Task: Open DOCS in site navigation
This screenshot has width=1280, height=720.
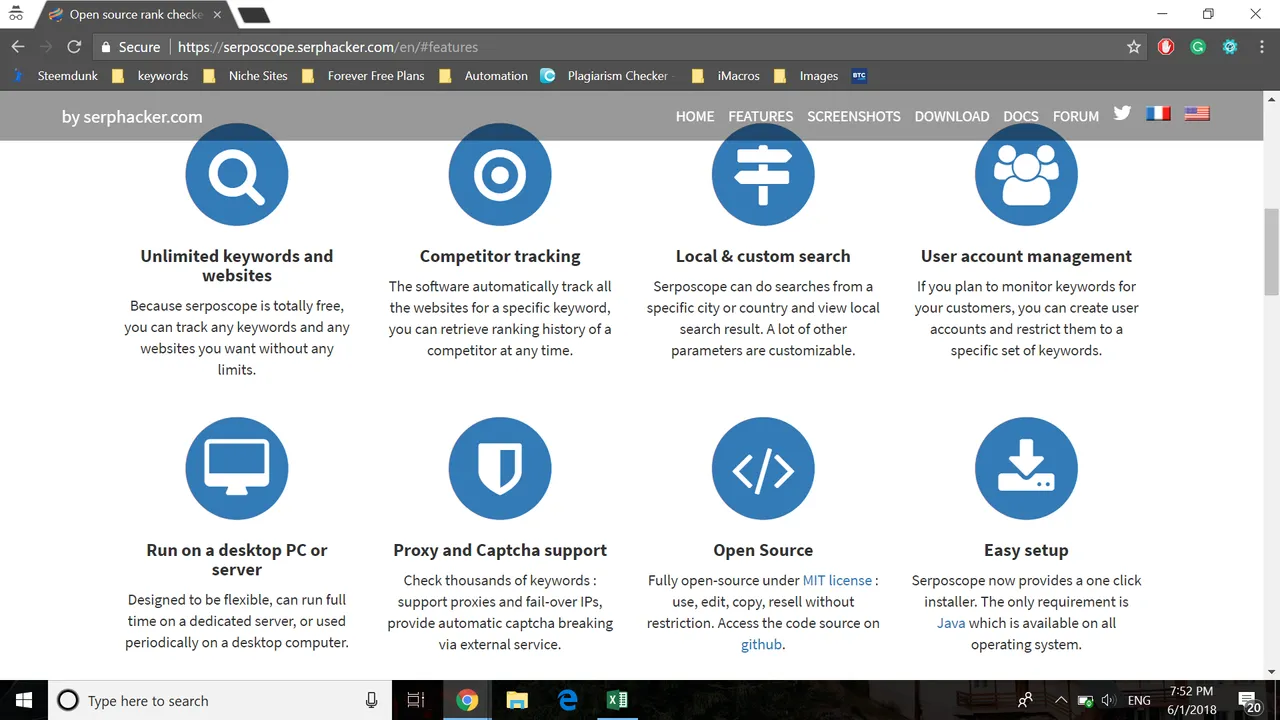Action: pos(1021,116)
